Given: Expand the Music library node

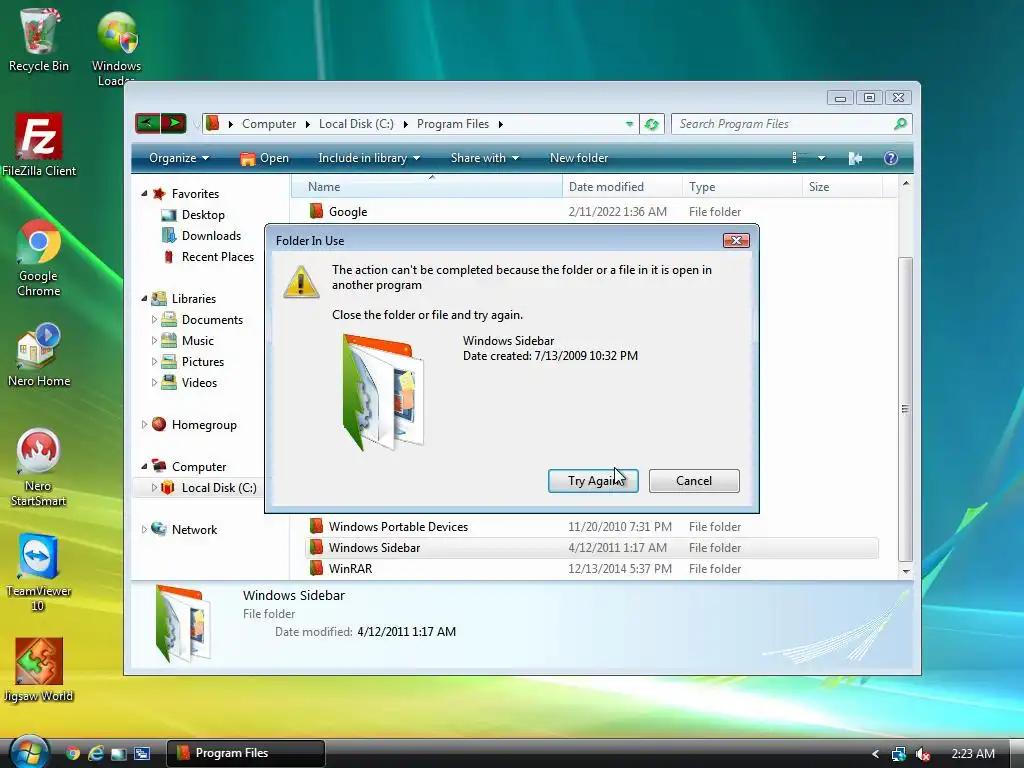Looking at the screenshot, I should (x=154, y=340).
